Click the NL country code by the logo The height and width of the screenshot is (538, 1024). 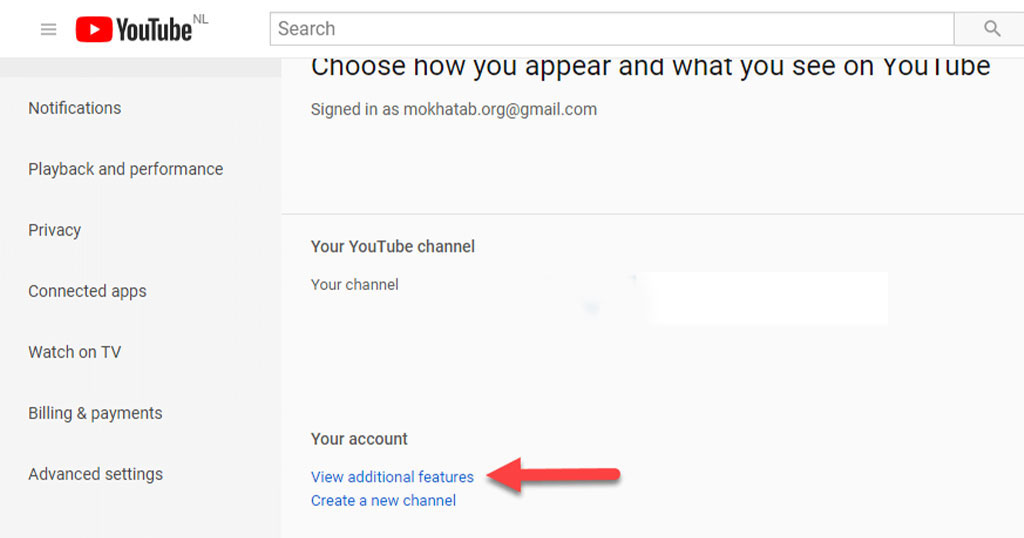click(x=200, y=20)
